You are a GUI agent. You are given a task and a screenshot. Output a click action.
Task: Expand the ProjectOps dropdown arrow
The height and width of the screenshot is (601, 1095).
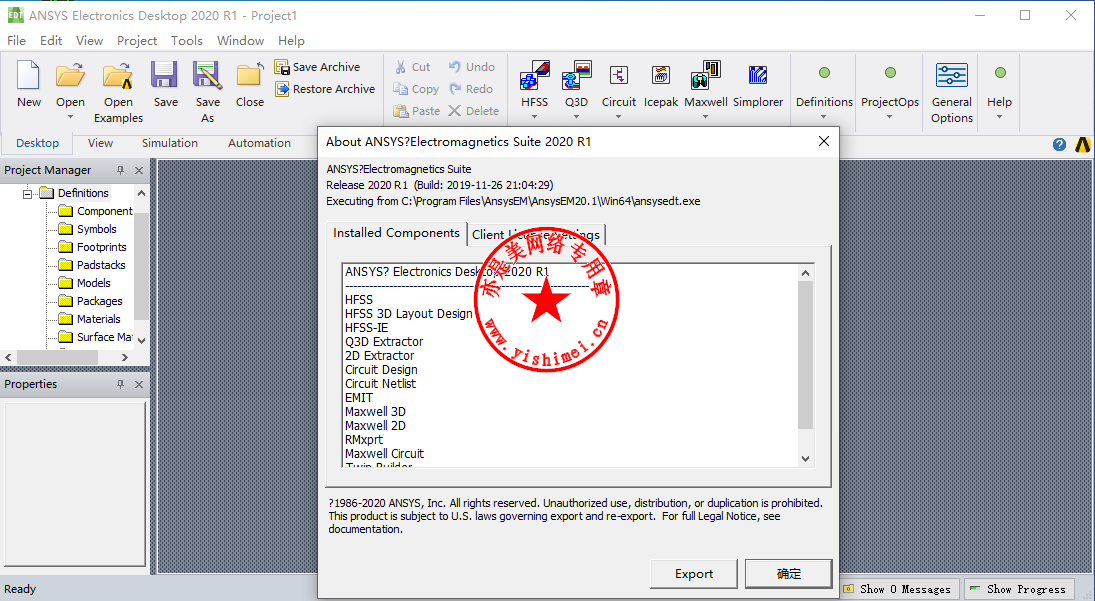click(x=890, y=117)
